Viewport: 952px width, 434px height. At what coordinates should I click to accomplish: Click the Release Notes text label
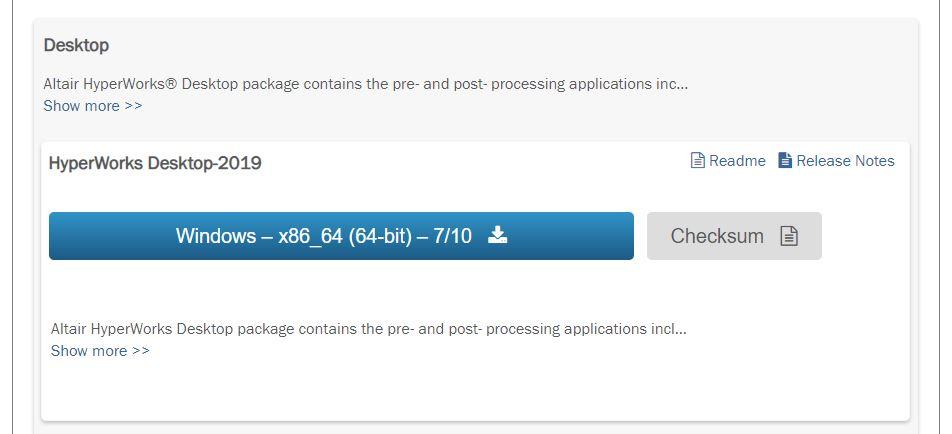(x=845, y=161)
